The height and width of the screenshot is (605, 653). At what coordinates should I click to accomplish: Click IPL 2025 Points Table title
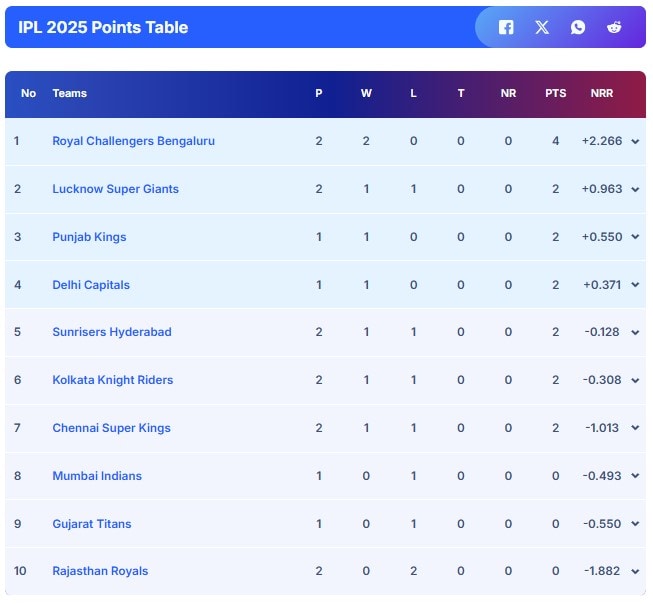(103, 27)
